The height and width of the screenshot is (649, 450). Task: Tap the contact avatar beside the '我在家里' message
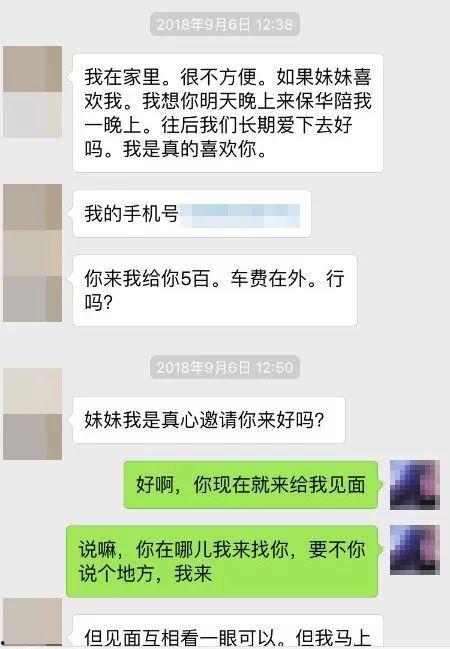32,92
